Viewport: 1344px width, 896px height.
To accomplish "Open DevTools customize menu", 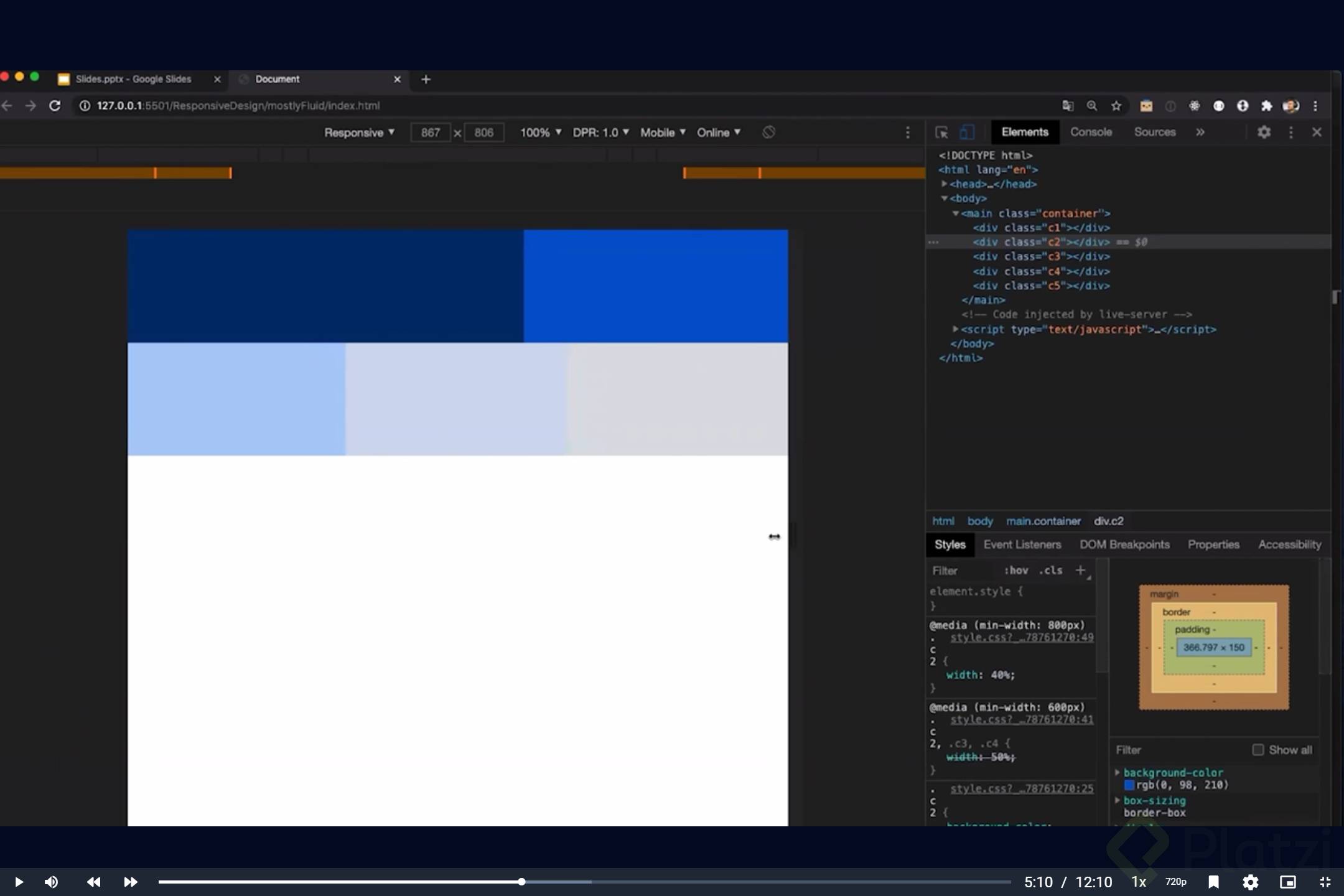I will 1291,132.
